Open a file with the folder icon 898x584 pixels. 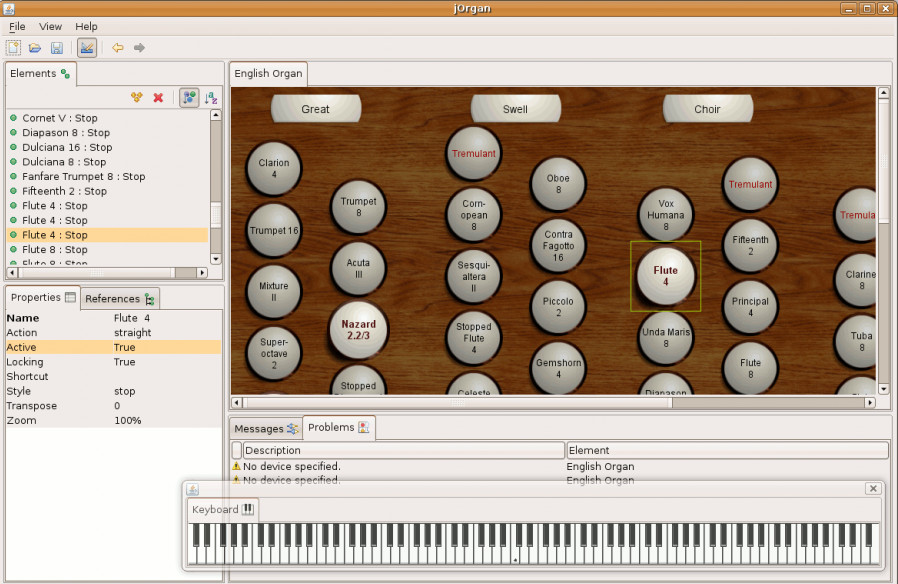coord(35,47)
